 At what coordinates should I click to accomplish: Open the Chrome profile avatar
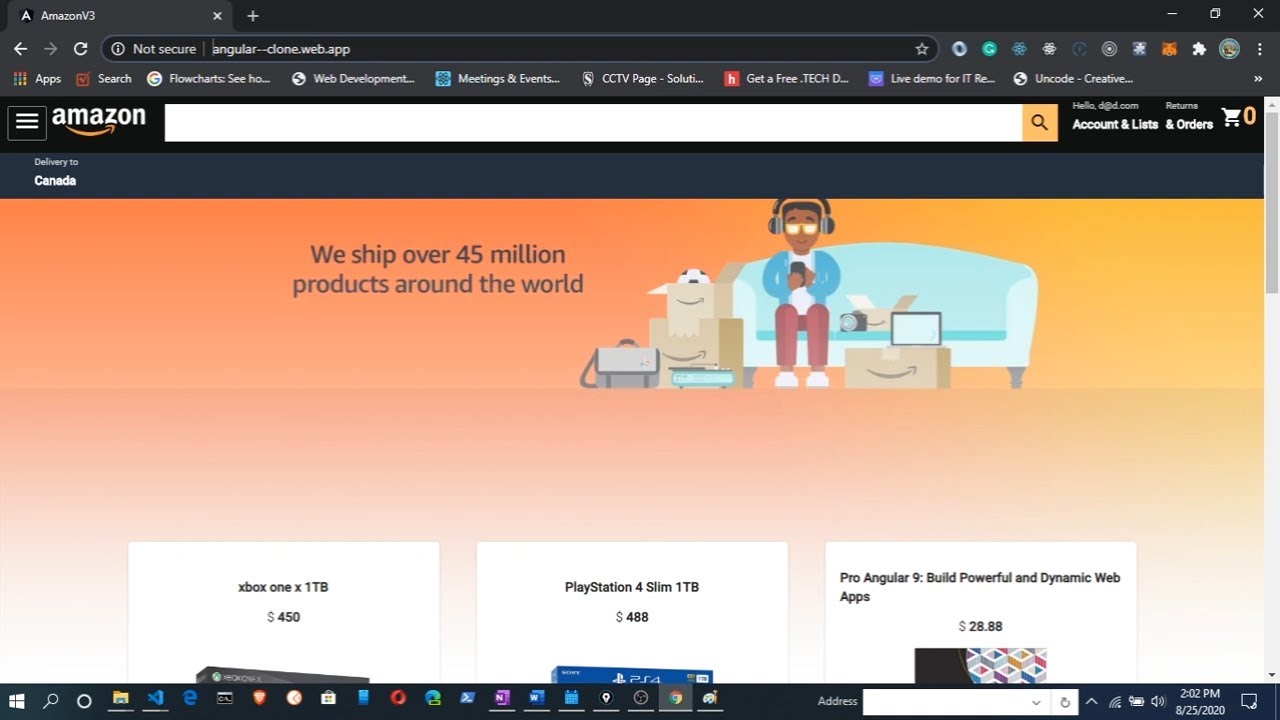(1230, 48)
